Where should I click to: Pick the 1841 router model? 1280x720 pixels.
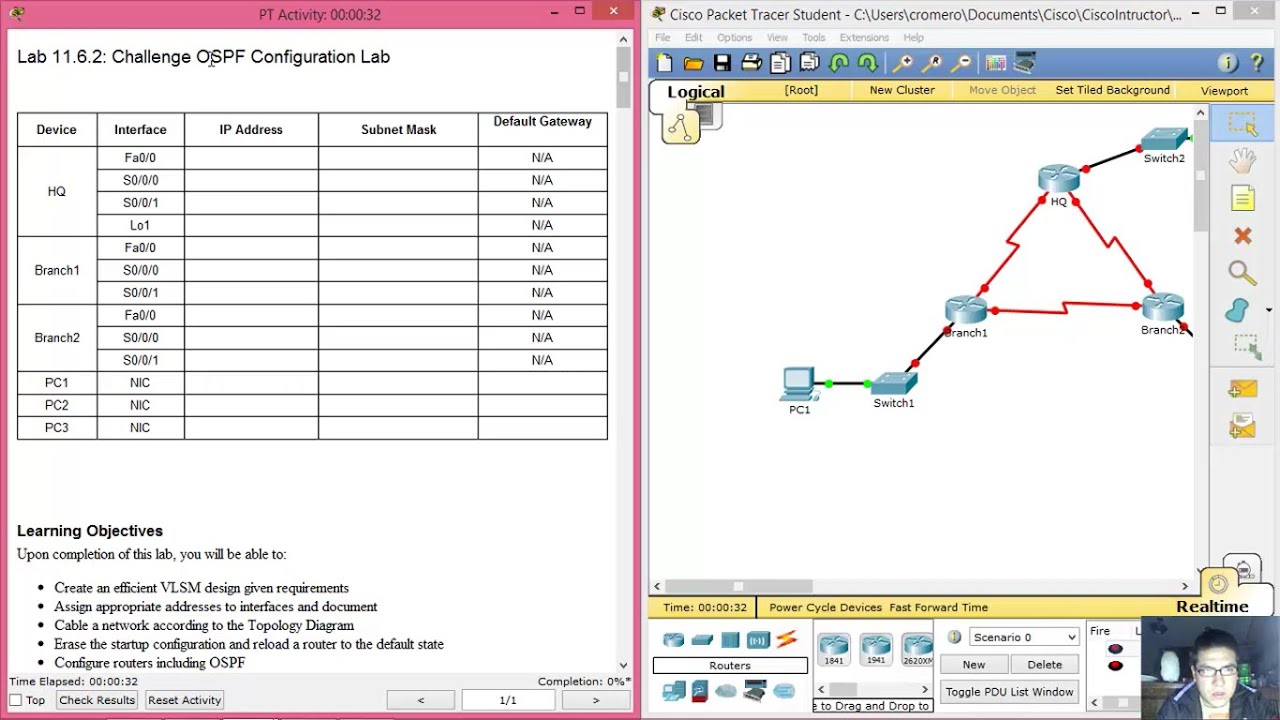833,650
